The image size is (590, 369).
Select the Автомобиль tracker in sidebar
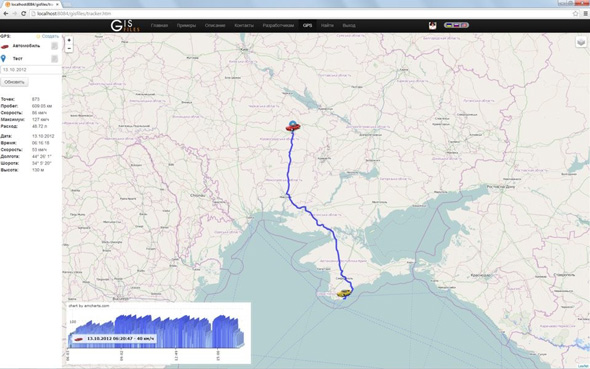(x=26, y=46)
